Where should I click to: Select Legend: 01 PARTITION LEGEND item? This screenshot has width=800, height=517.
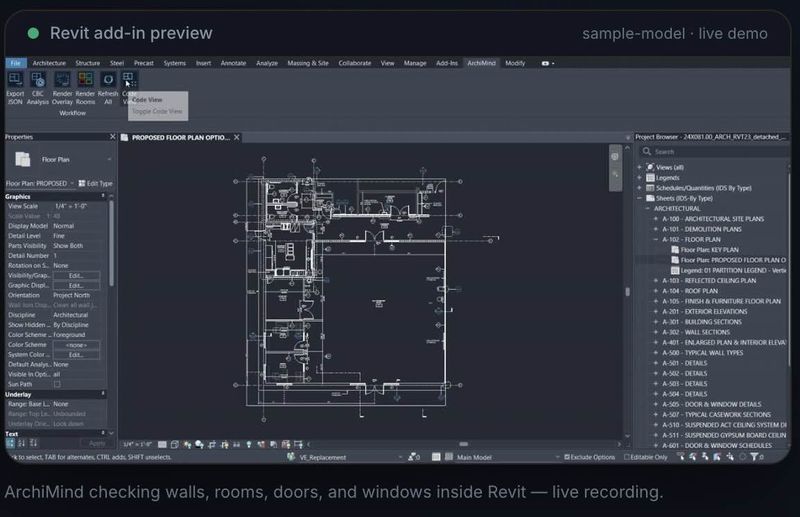coord(733,270)
